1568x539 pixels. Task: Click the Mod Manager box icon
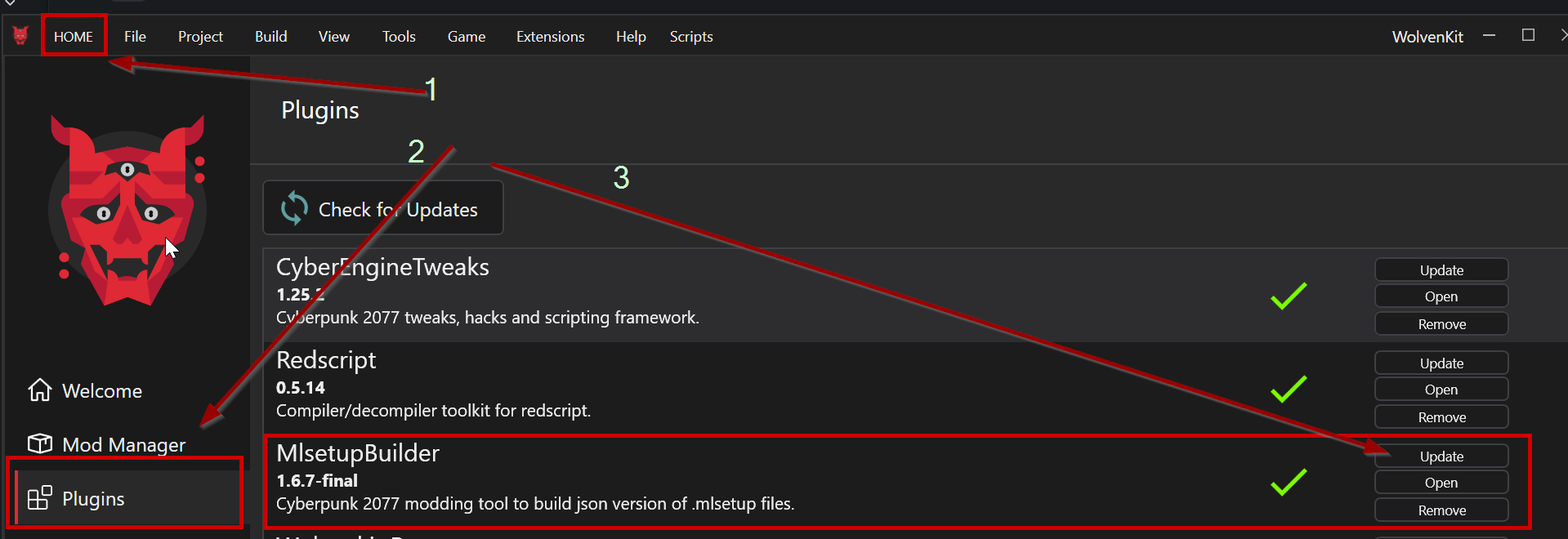[40, 443]
